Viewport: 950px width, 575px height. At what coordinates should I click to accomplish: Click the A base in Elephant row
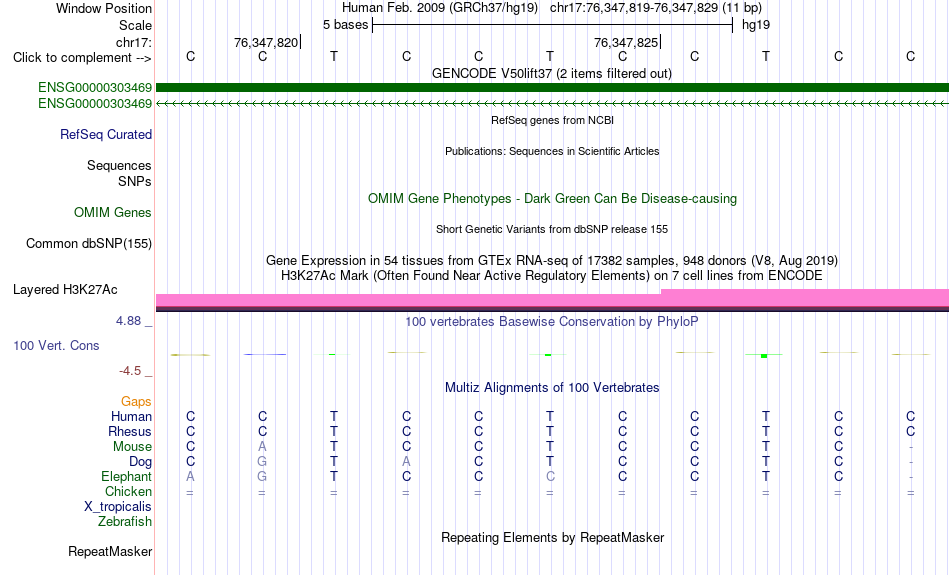tap(190, 476)
